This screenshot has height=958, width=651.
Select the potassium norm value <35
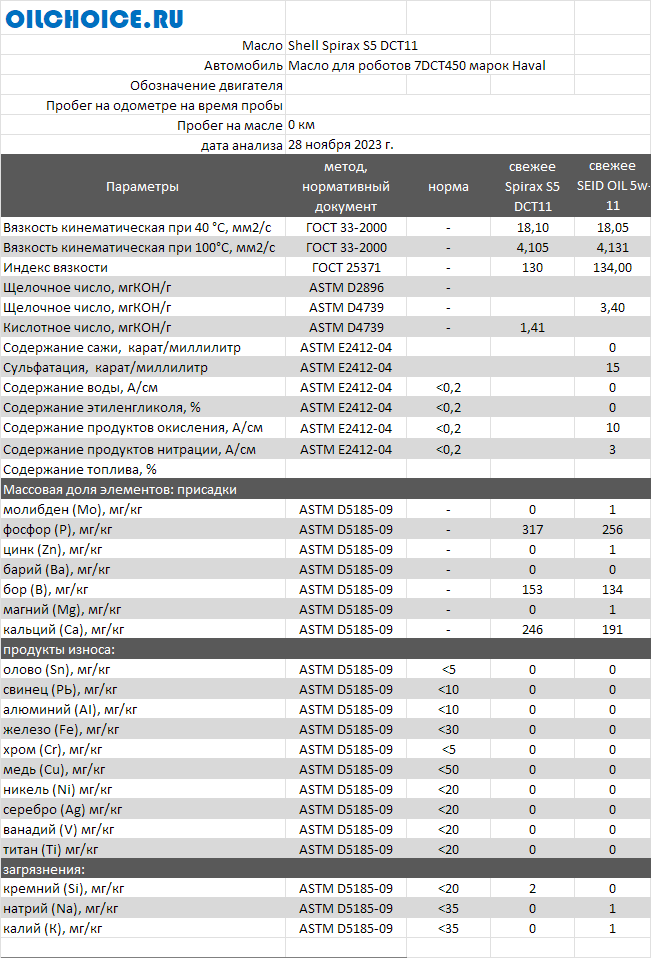448,929
